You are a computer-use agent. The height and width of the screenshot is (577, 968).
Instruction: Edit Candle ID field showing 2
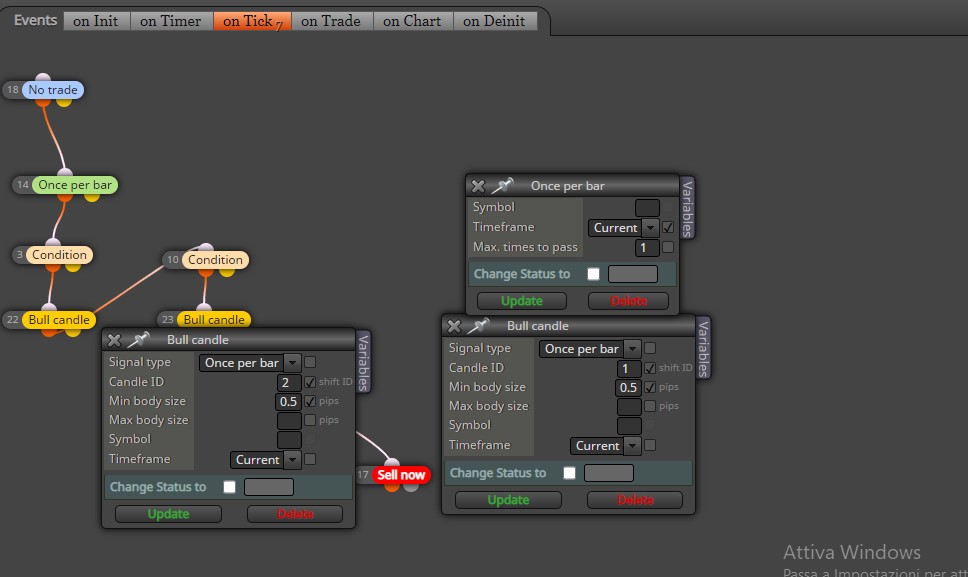pyautogui.click(x=289, y=383)
